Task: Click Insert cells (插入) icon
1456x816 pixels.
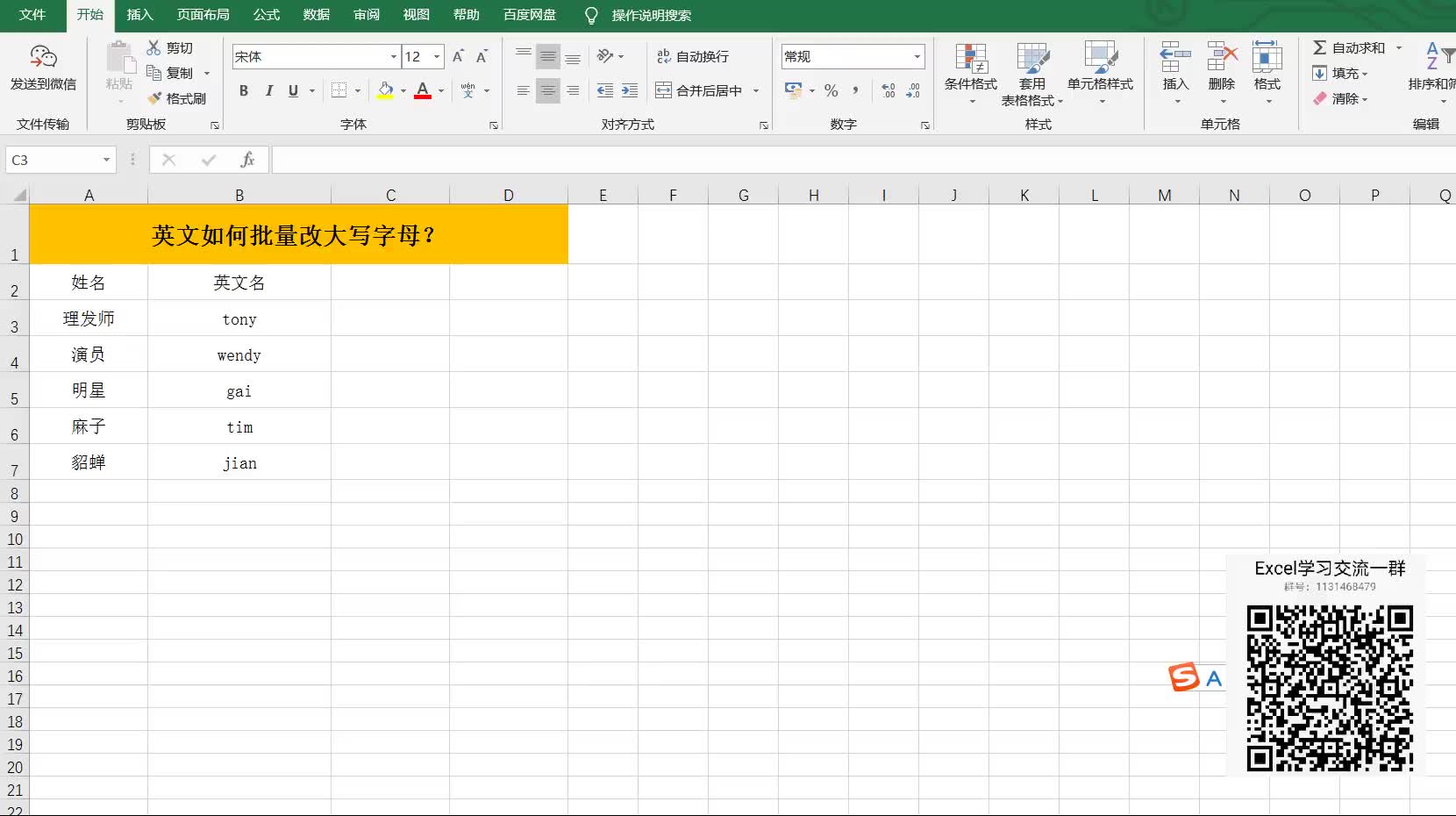Action: 1175,57
